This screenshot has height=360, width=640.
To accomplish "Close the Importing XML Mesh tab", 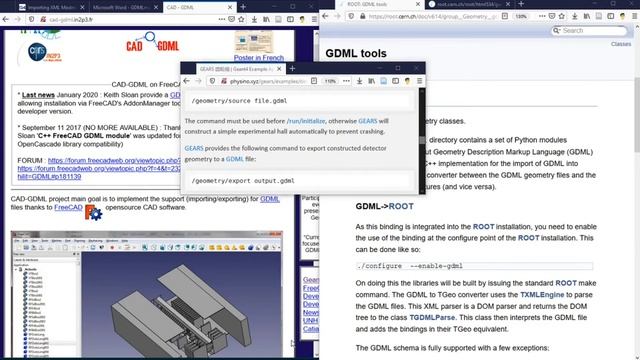I will pos(82,7).
